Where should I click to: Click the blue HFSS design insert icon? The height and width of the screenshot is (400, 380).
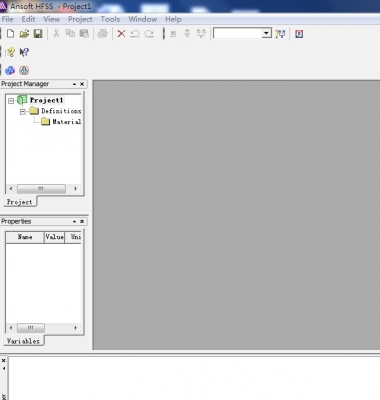tap(10, 70)
